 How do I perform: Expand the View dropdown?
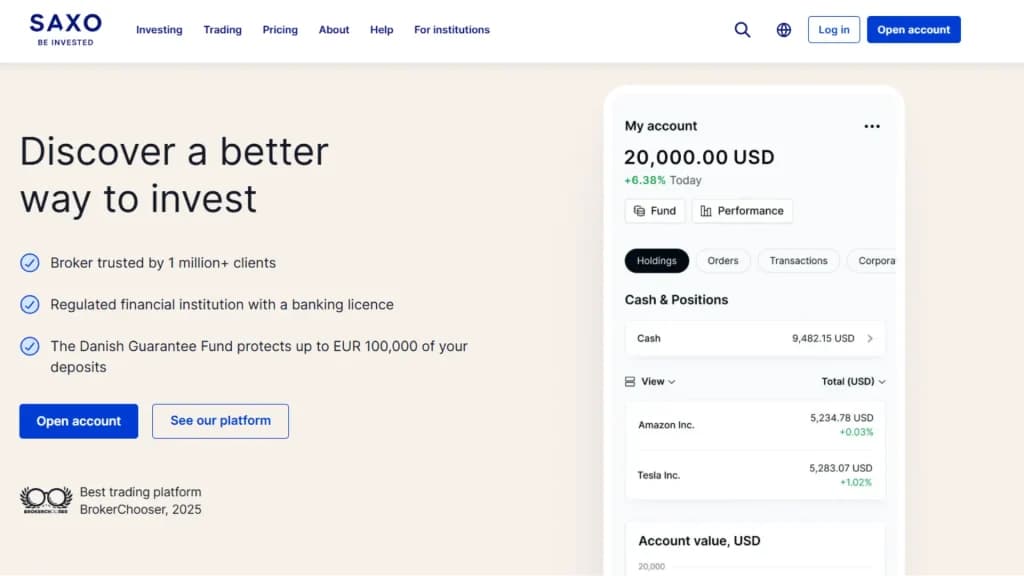658,381
